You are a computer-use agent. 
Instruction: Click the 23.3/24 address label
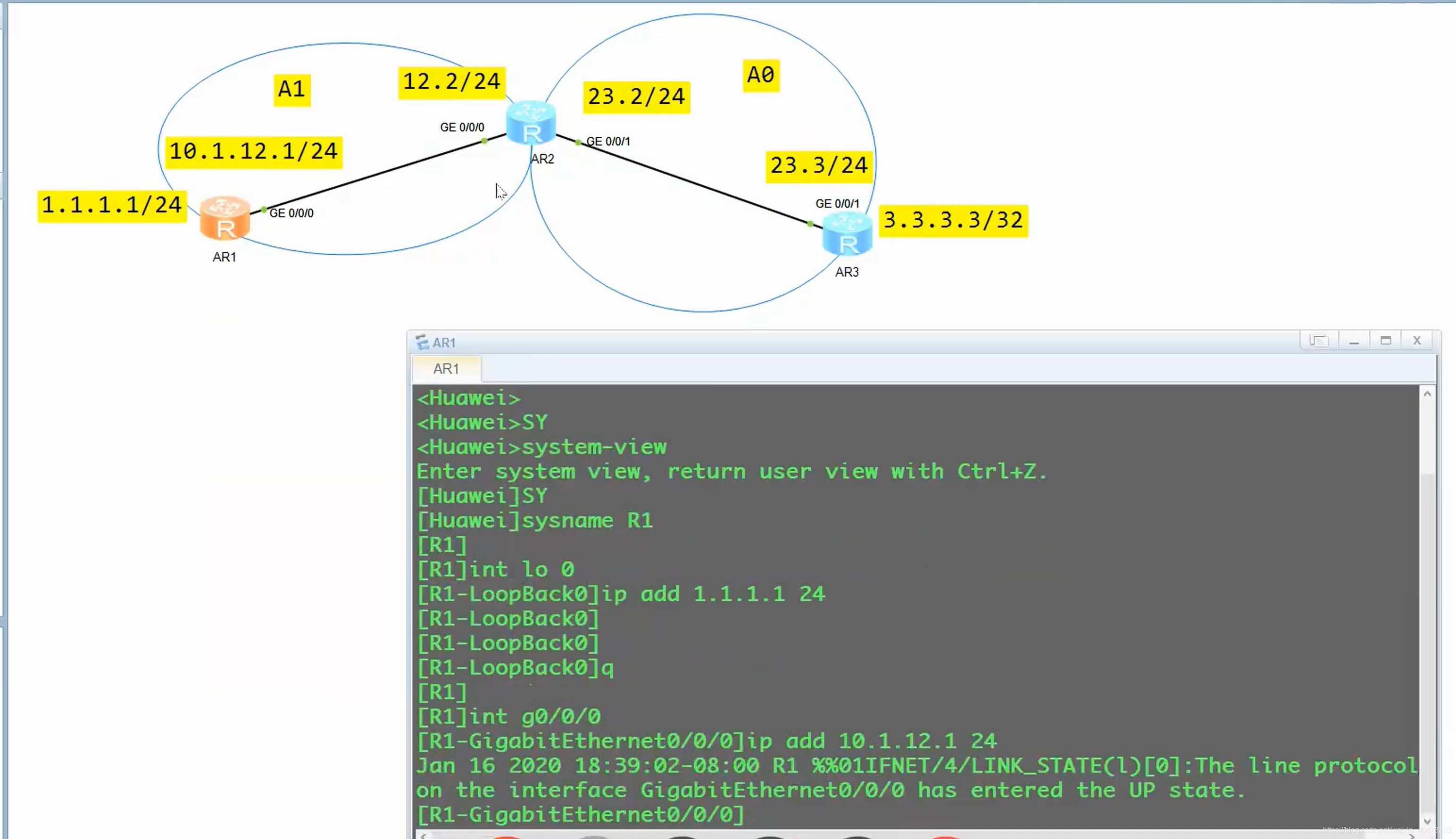tap(819, 166)
